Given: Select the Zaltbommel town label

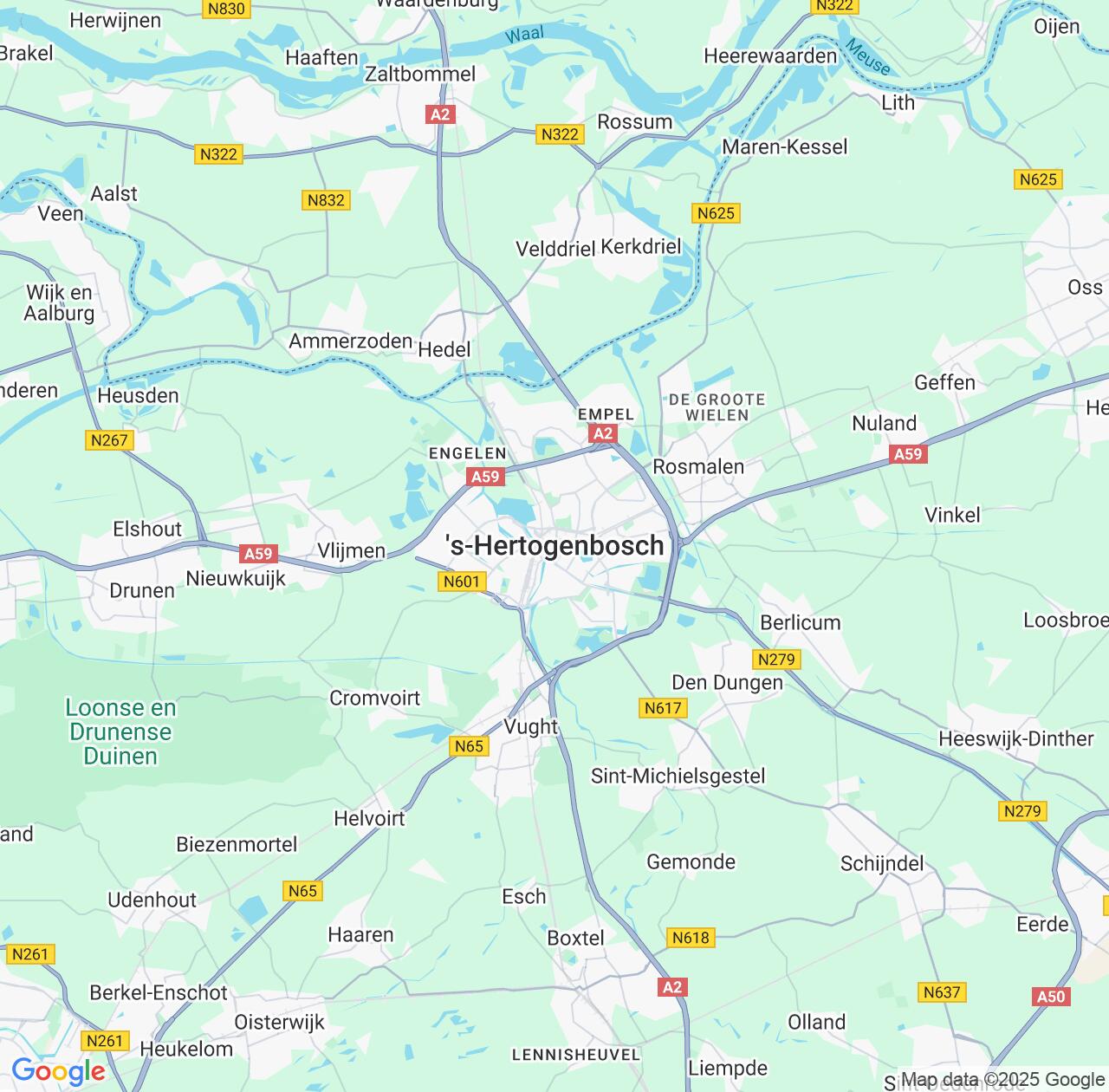Looking at the screenshot, I should point(420,74).
